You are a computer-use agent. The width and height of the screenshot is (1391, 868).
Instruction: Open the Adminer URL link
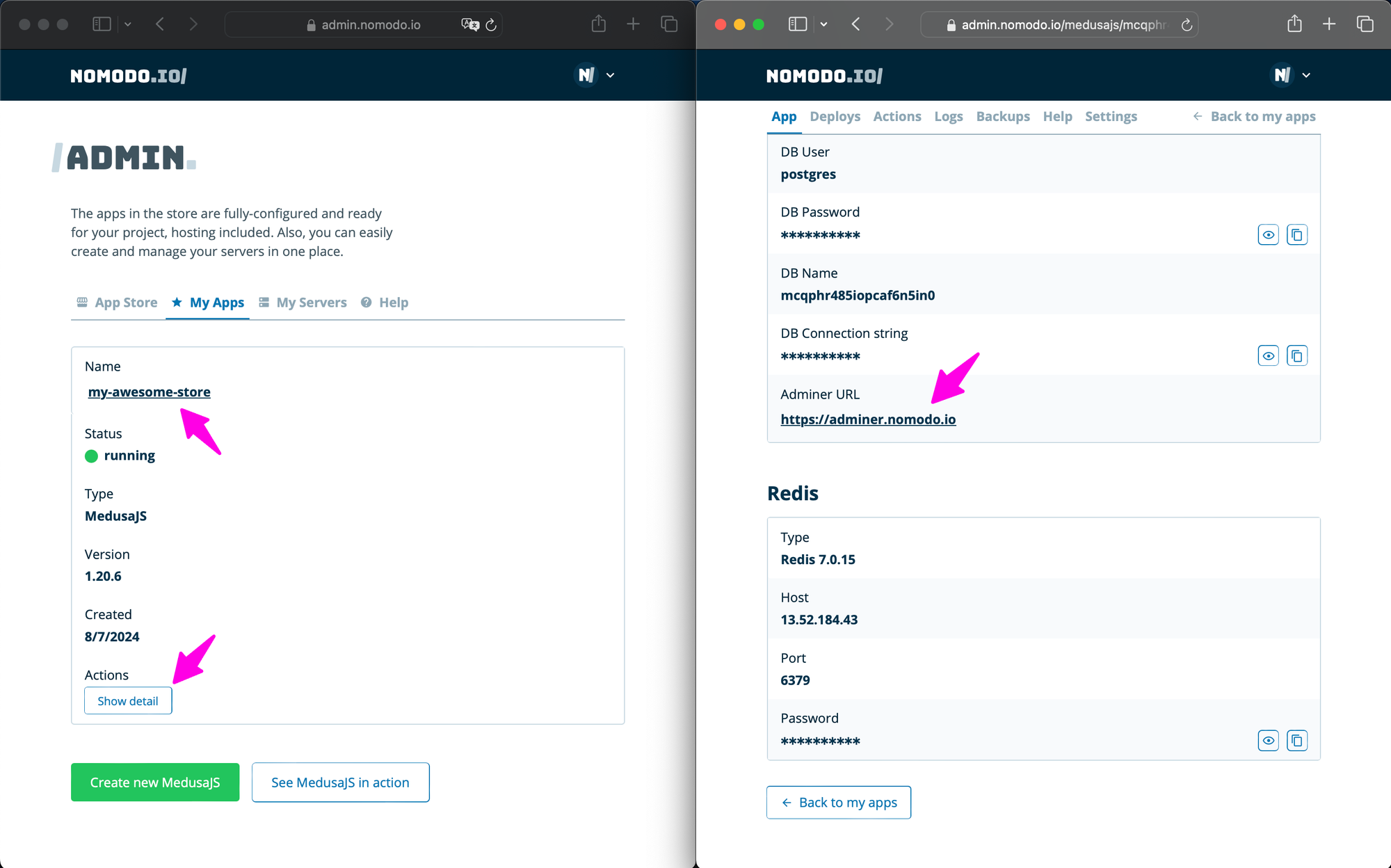868,419
